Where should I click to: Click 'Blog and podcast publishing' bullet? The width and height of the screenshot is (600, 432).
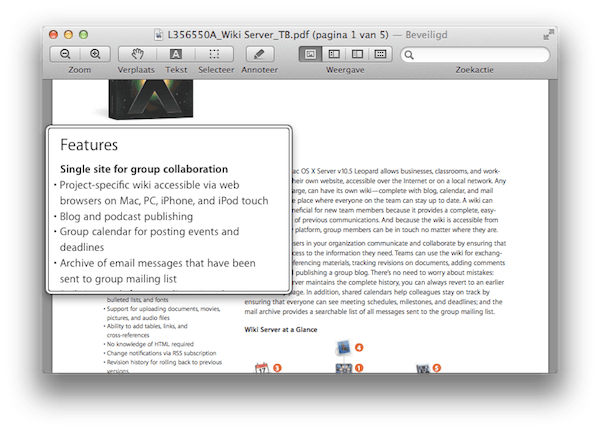coord(126,217)
